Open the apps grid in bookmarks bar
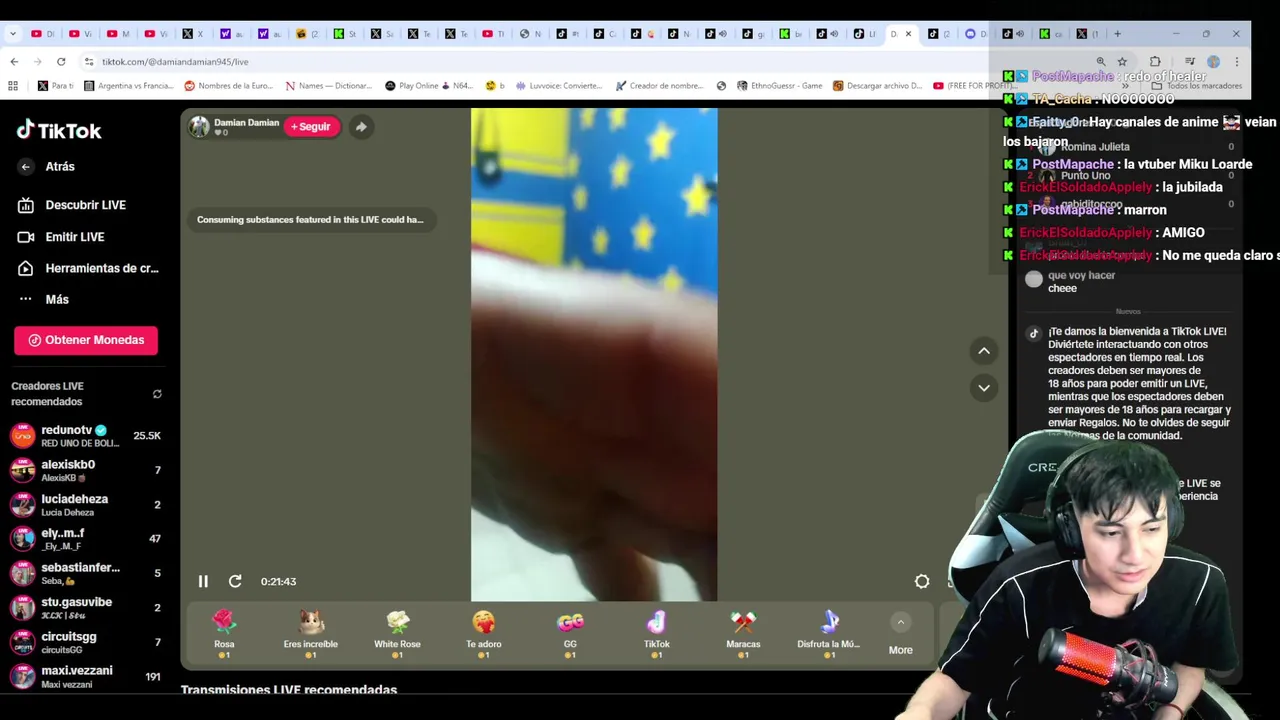The width and height of the screenshot is (1280, 720). click(12, 86)
